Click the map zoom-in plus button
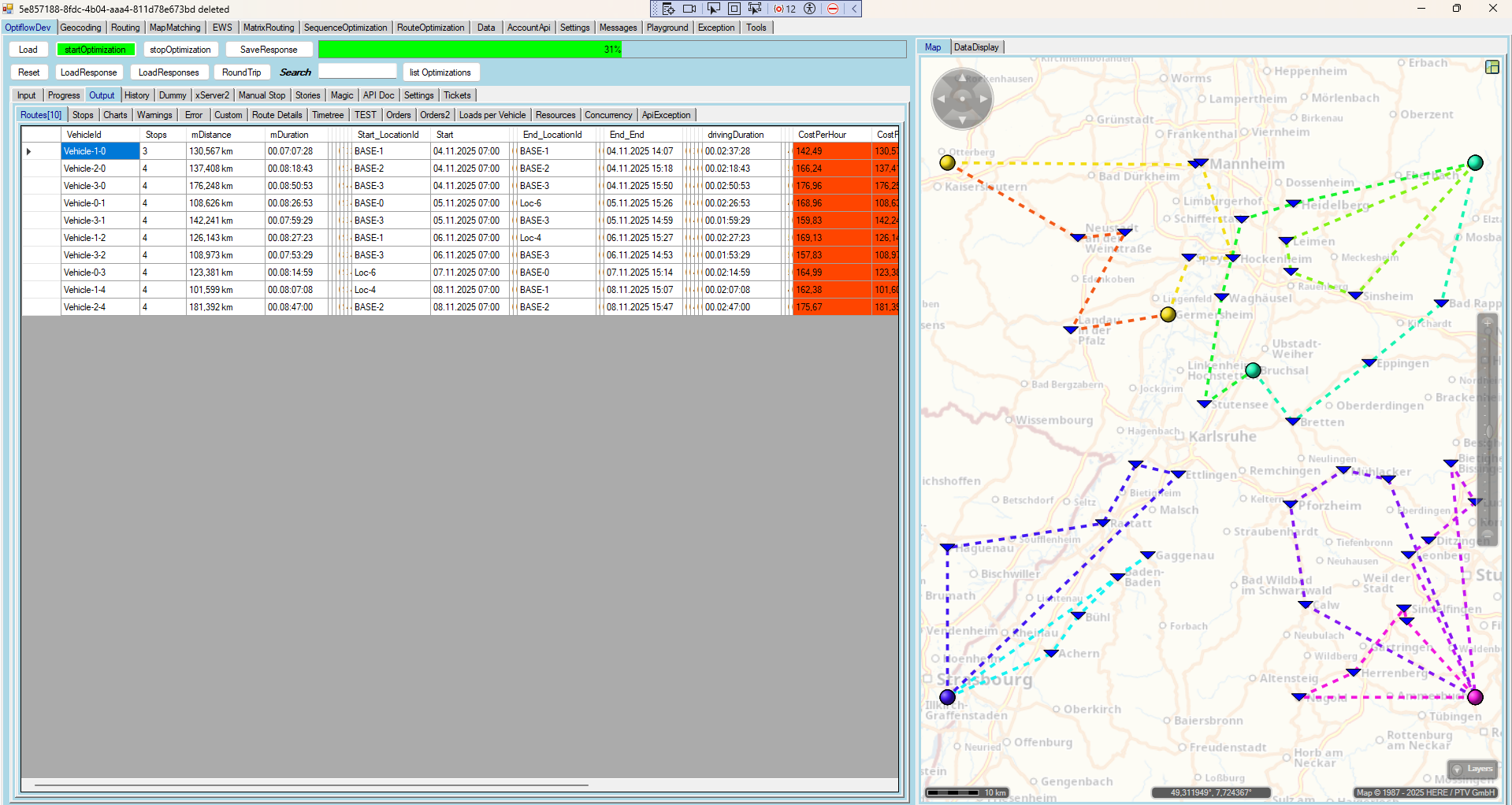This screenshot has width=1512, height=805. pos(1488,323)
